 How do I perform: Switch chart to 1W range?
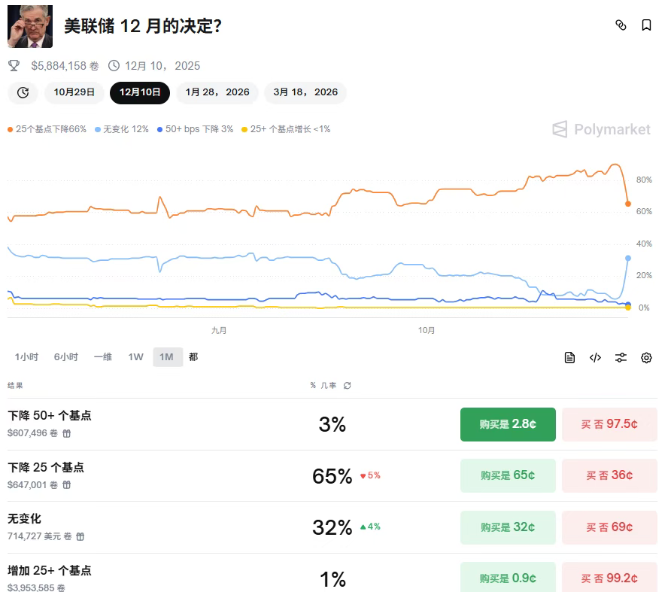[136, 357]
